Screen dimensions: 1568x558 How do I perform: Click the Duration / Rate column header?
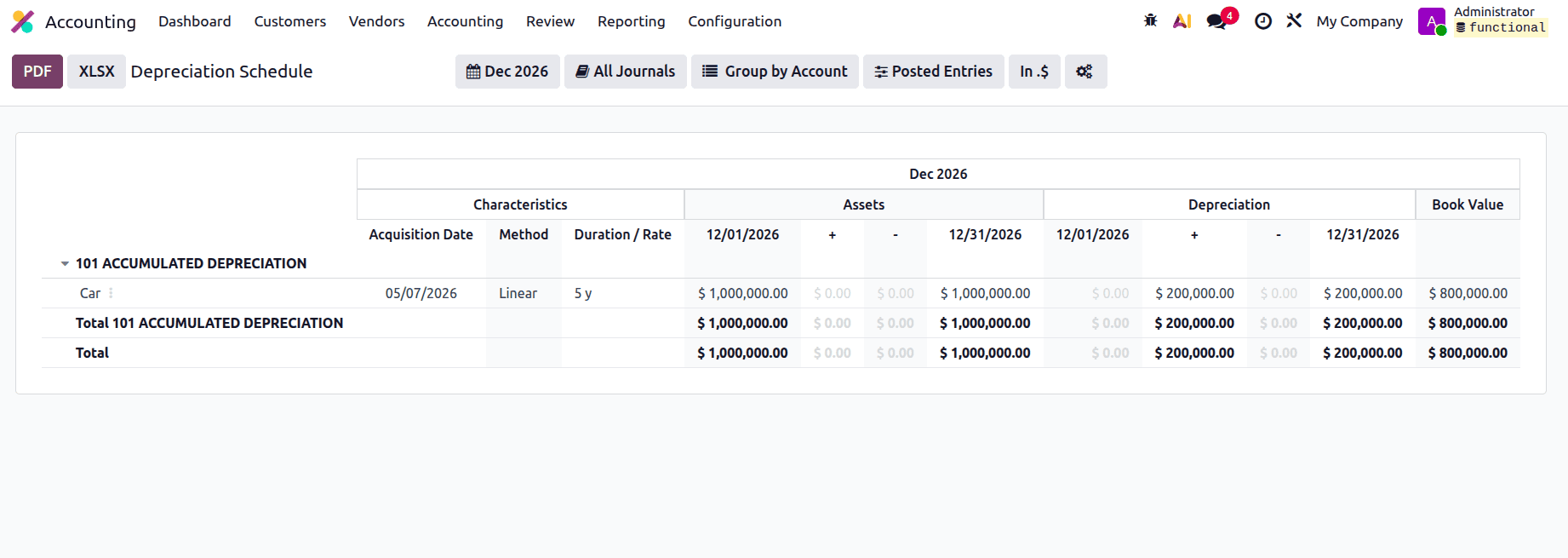tap(623, 234)
